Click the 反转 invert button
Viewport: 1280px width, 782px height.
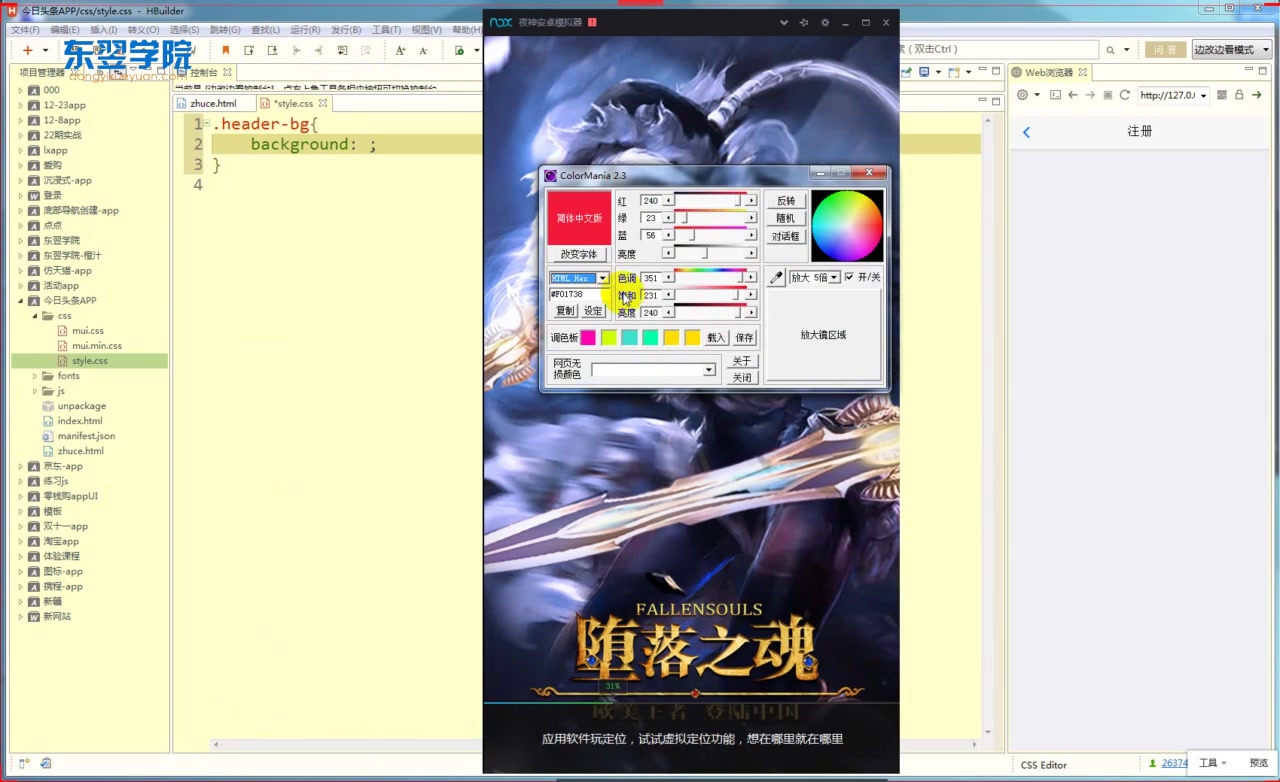786,201
